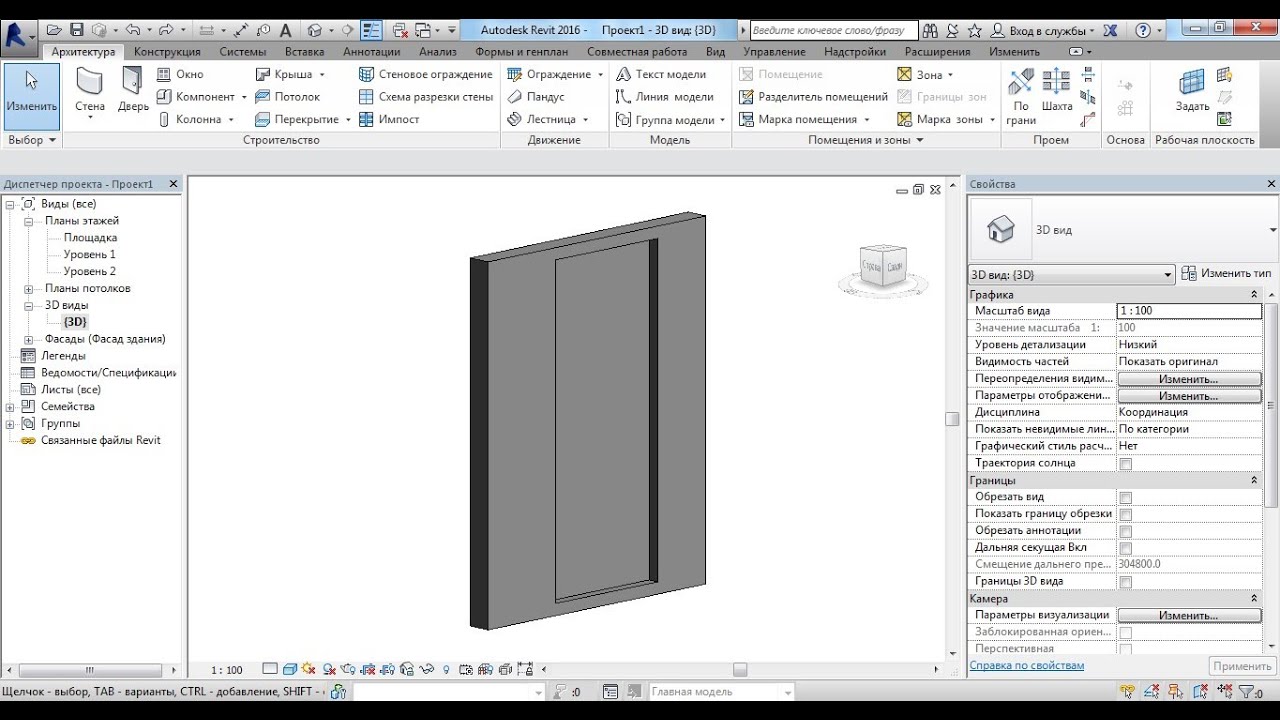Click the favorites star icon
This screenshot has height=720, width=1280.
(974, 31)
